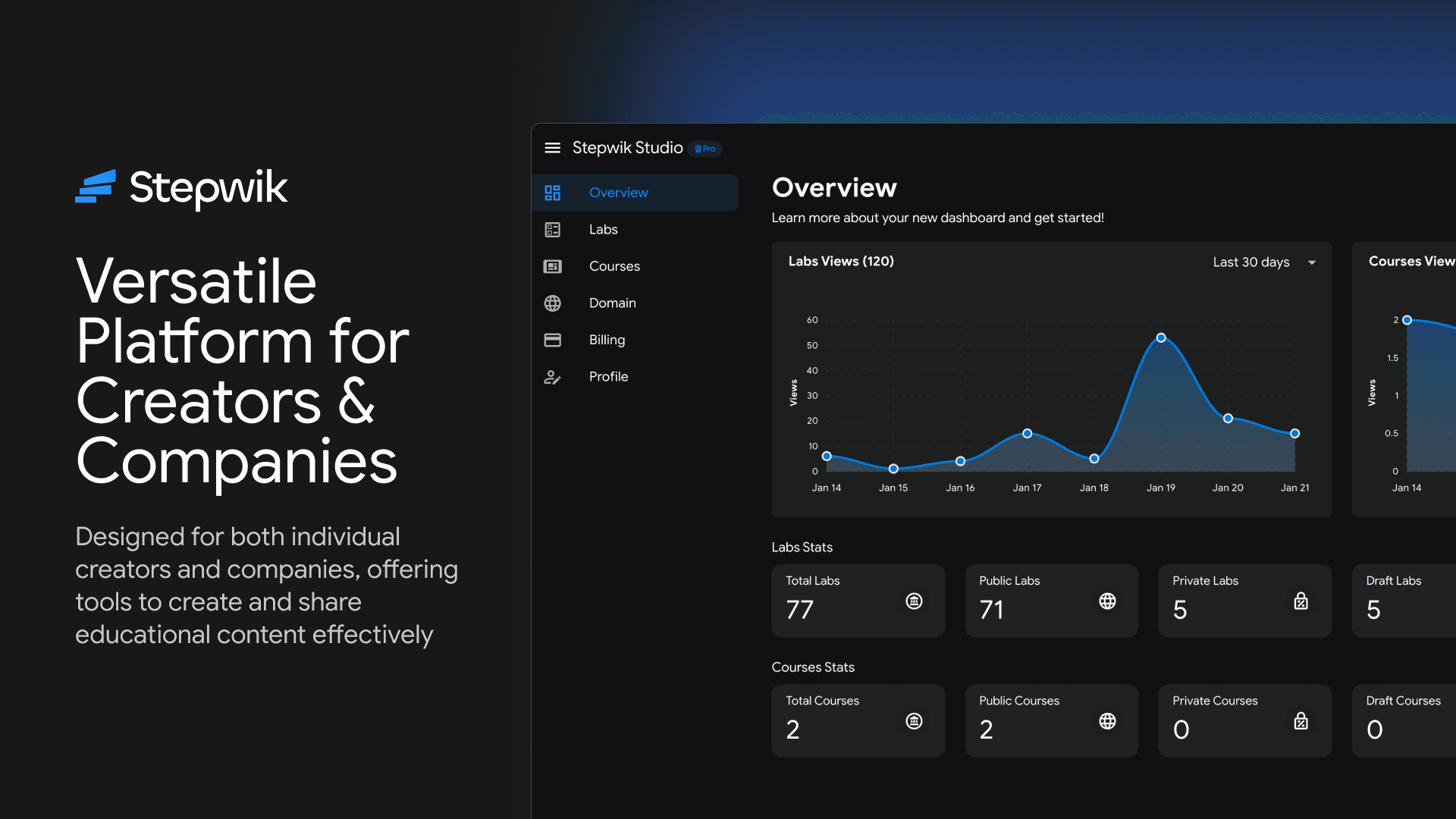
Task: Click the globe icon on Public Labs card
Action: click(x=1107, y=601)
